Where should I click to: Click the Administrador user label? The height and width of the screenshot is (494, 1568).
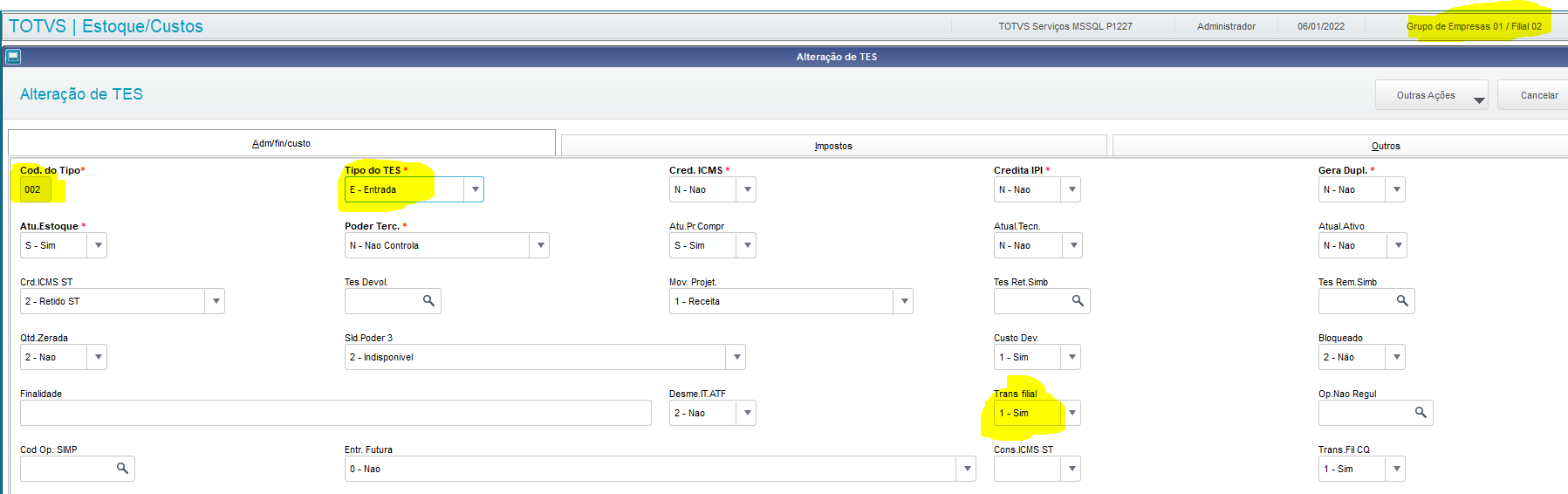pos(1226,26)
